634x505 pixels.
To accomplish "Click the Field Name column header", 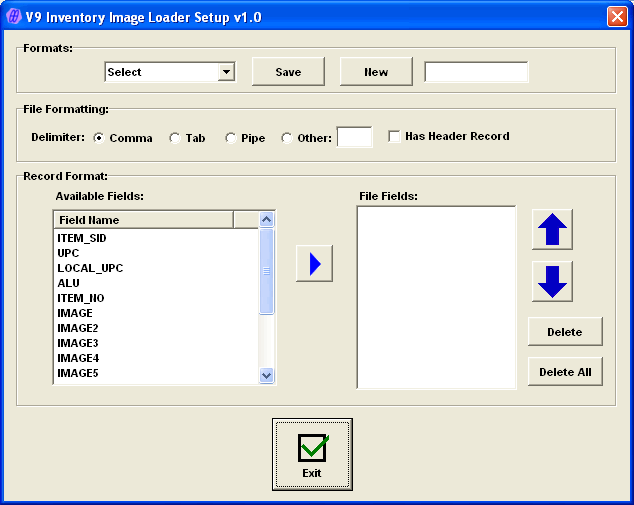I will 144,220.
